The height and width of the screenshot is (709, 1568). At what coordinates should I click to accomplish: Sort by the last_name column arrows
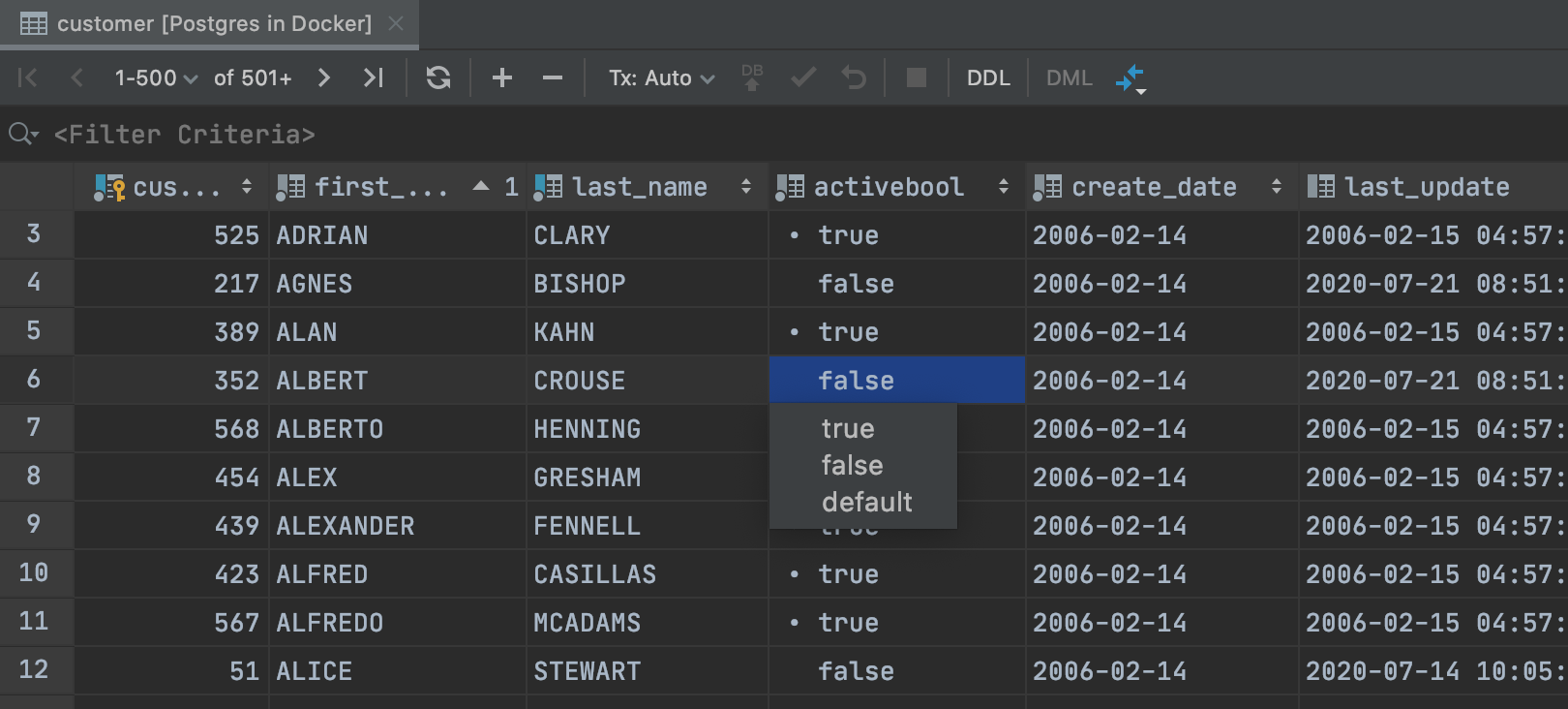pyautogui.click(x=745, y=187)
